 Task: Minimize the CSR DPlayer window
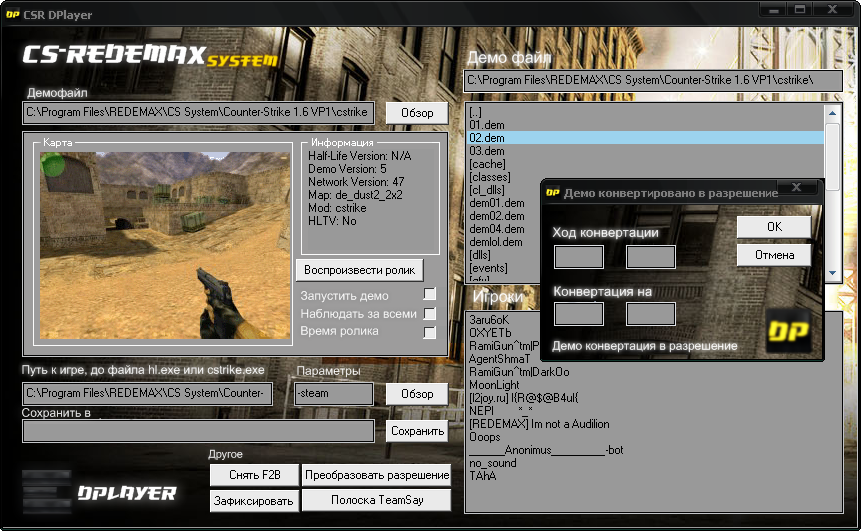pos(774,9)
